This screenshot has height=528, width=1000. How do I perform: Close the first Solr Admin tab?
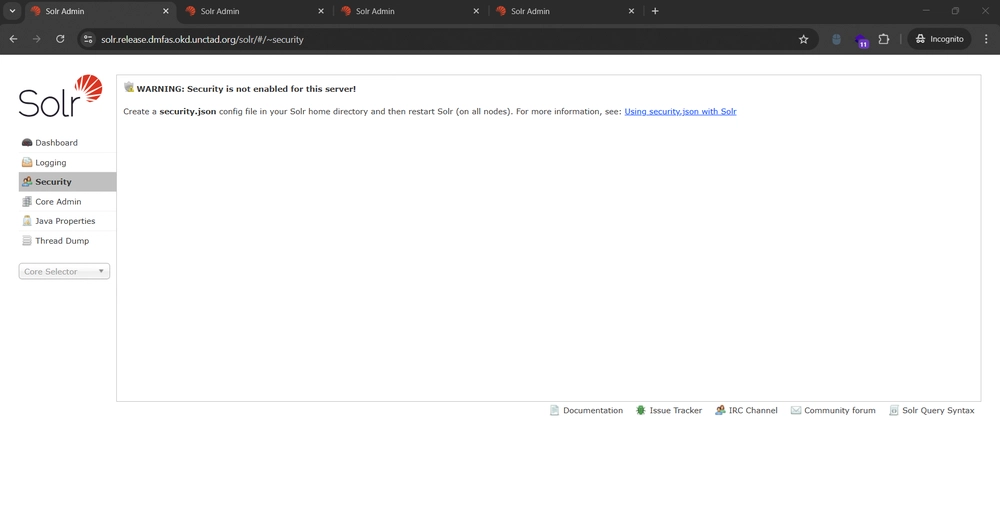click(166, 11)
